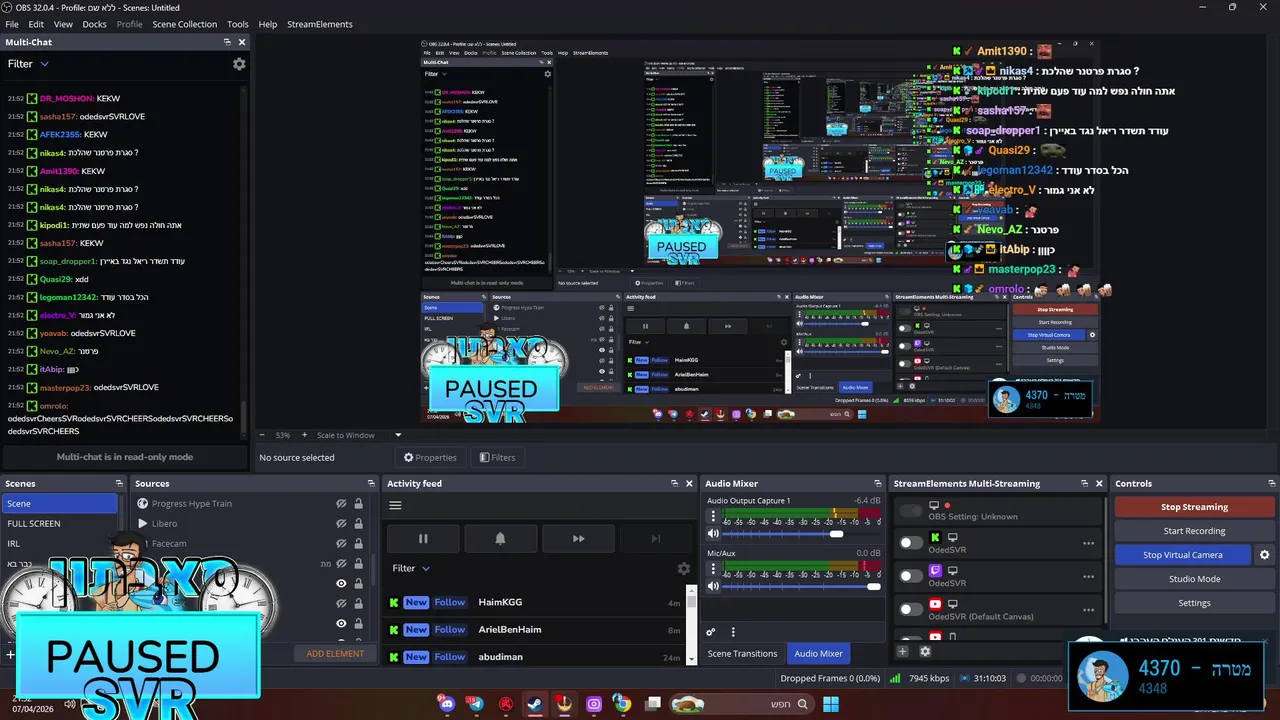Viewport: 1280px width, 720px height.
Task: Expand the Activity feed Filter dropdown
Action: click(411, 568)
